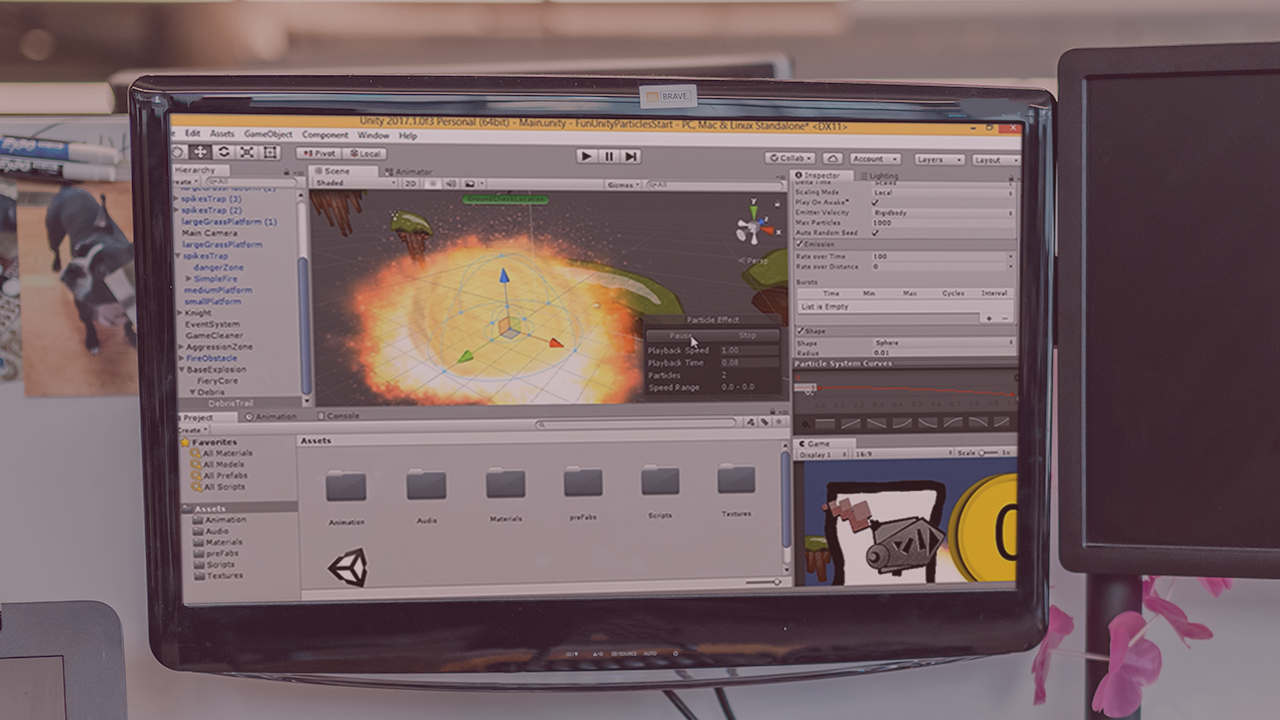
Task: Toggle the Pivot handle position button
Action: click(x=319, y=154)
